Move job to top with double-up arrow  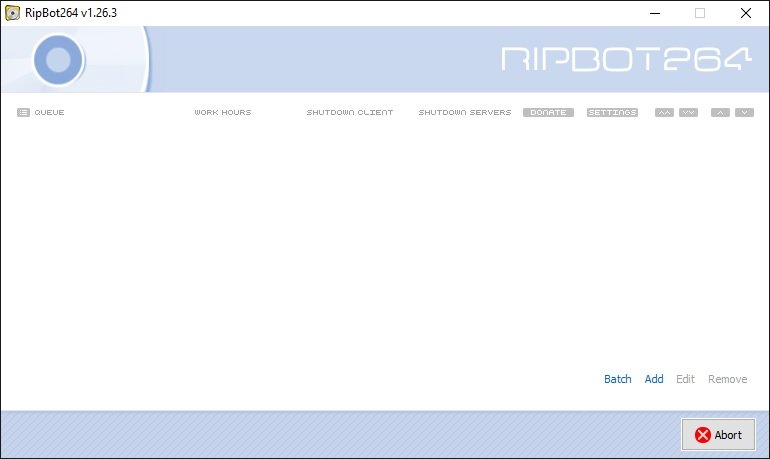coord(664,113)
